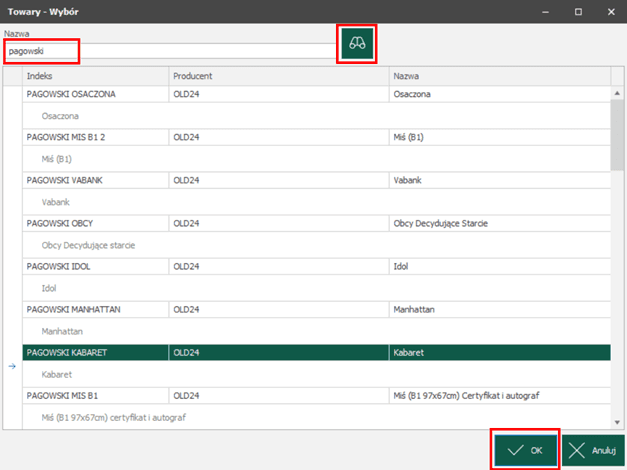The height and width of the screenshot is (470, 627).
Task: Sort by the Producent column header
Action: pos(279,76)
